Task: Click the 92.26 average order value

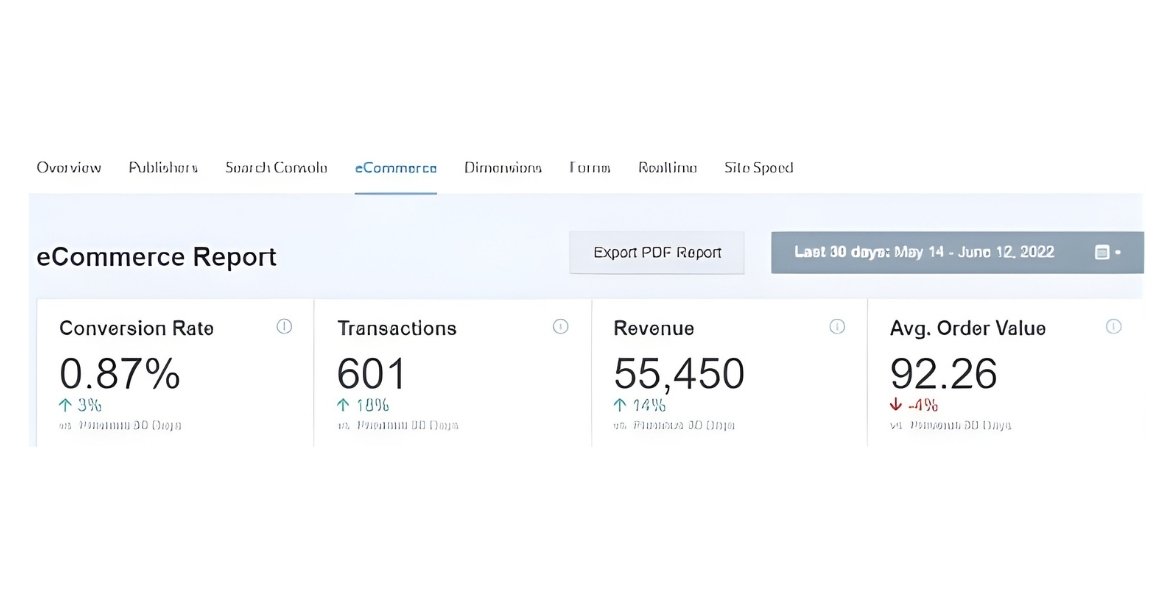Action: coord(943,374)
